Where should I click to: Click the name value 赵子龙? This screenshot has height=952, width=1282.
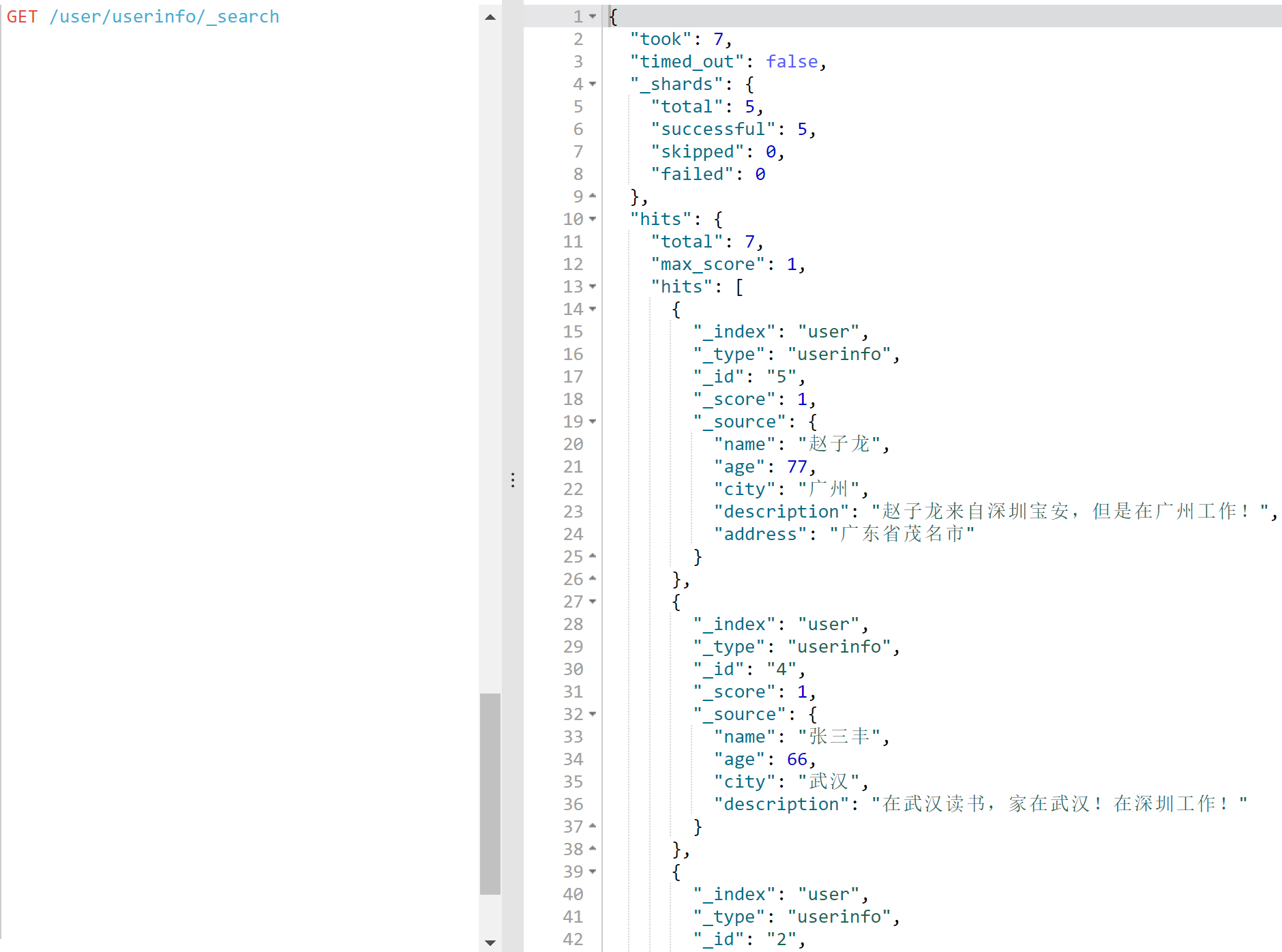tap(839, 444)
